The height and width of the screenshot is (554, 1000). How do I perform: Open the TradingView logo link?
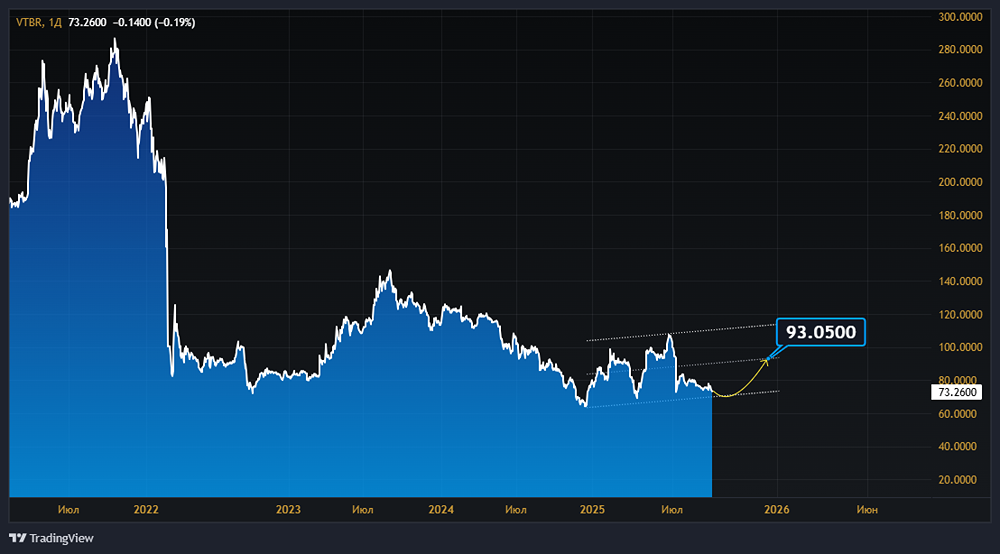(x=51, y=538)
